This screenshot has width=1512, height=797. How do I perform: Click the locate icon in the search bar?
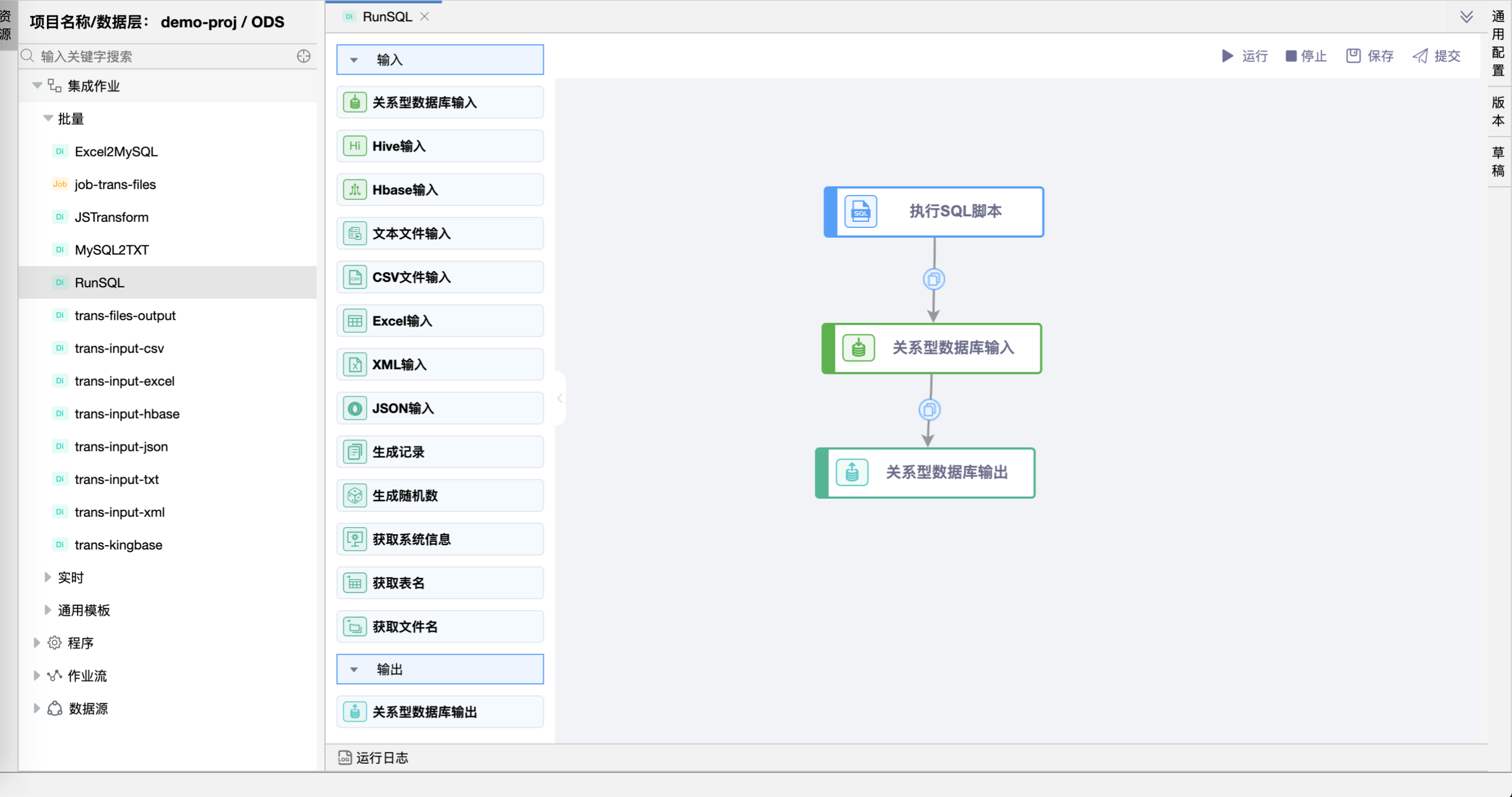point(304,56)
